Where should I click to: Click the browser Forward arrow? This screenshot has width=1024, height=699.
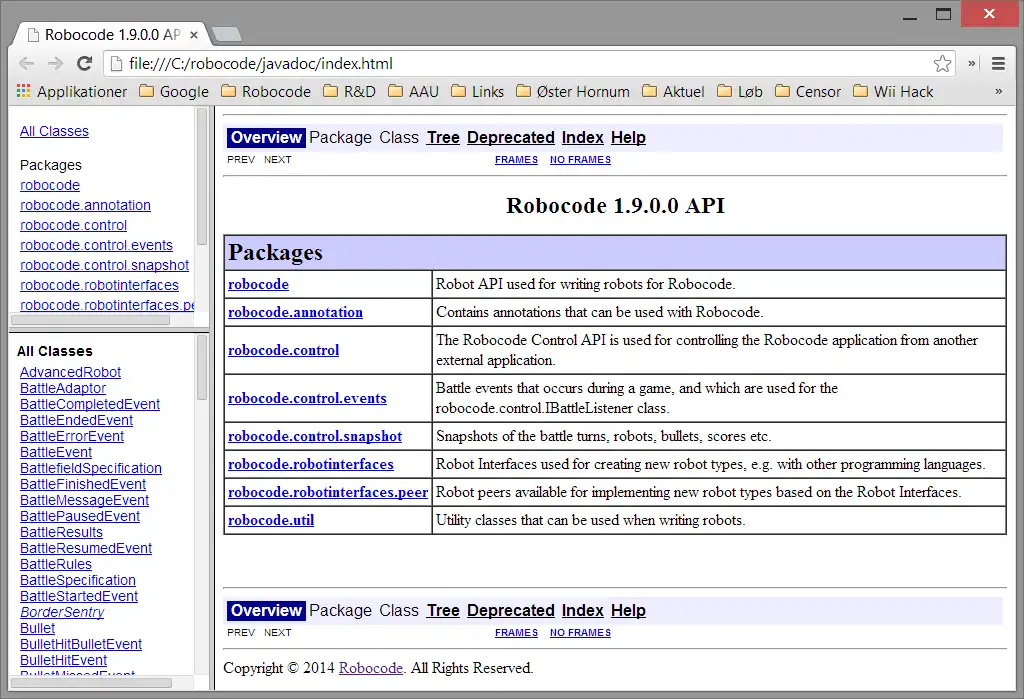pos(56,63)
